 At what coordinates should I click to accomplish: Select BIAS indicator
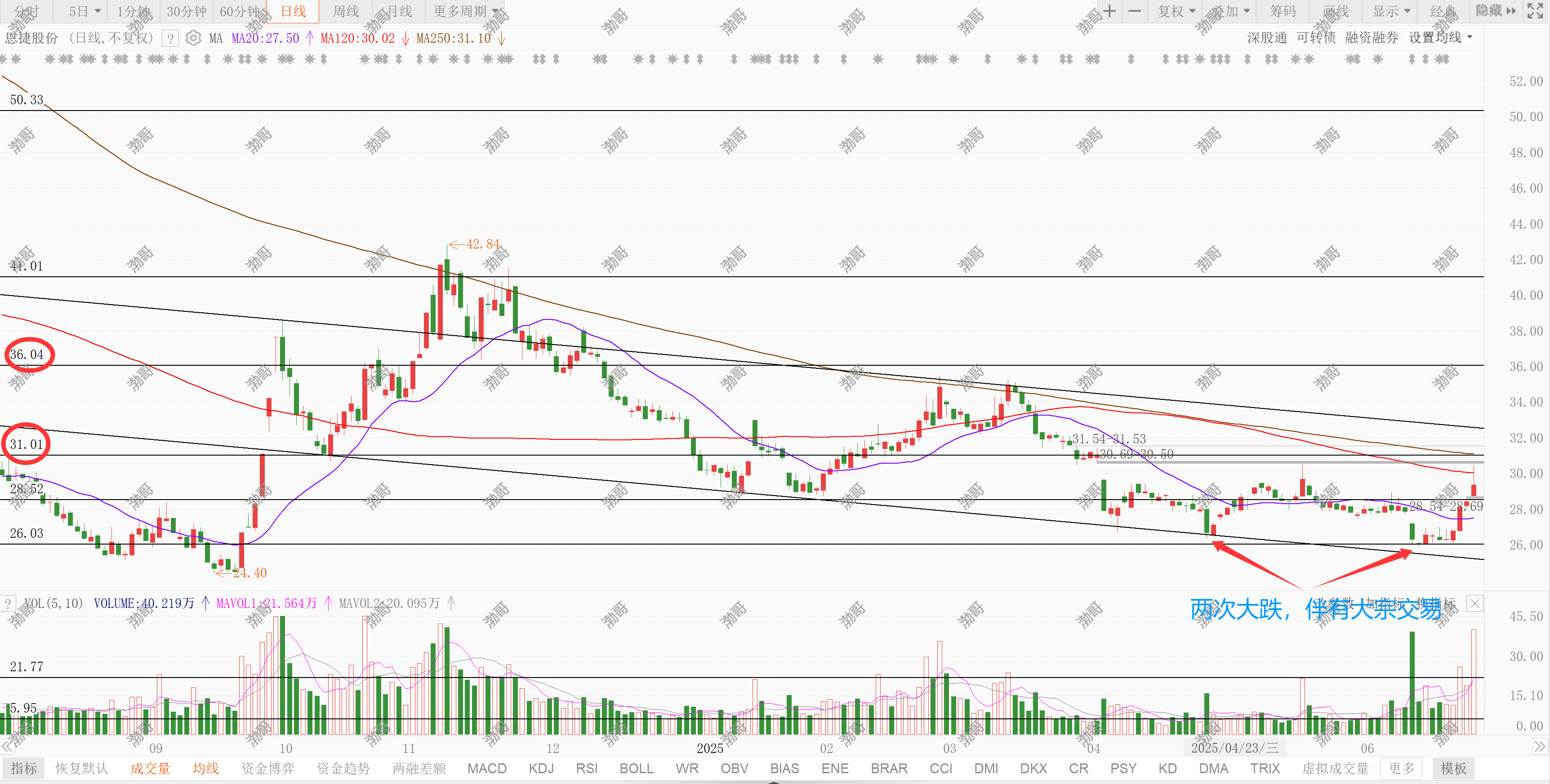pyautogui.click(x=784, y=768)
